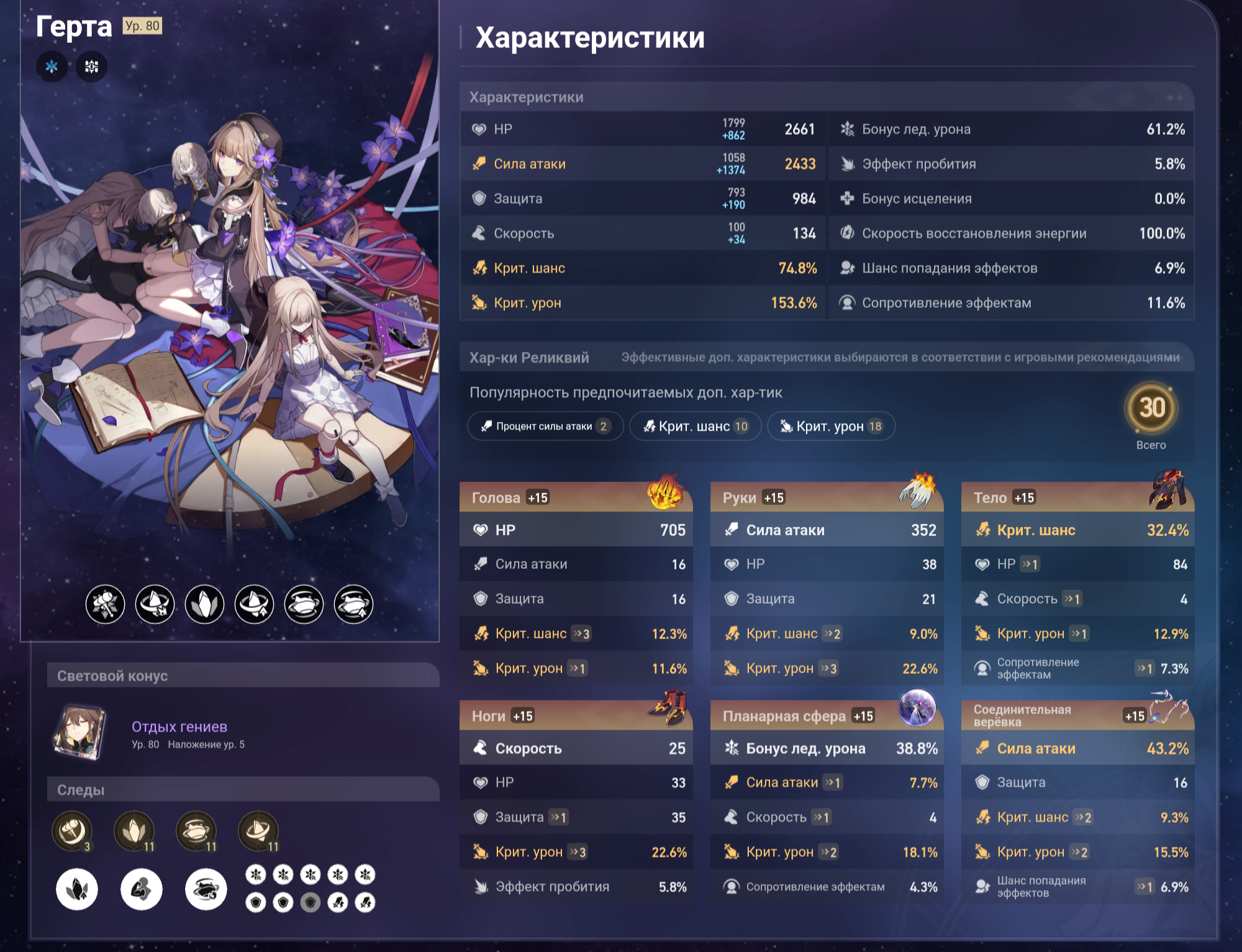1242x952 pixels.
Task: Open the Соединительная верёвка relic icon
Action: pos(1169,708)
